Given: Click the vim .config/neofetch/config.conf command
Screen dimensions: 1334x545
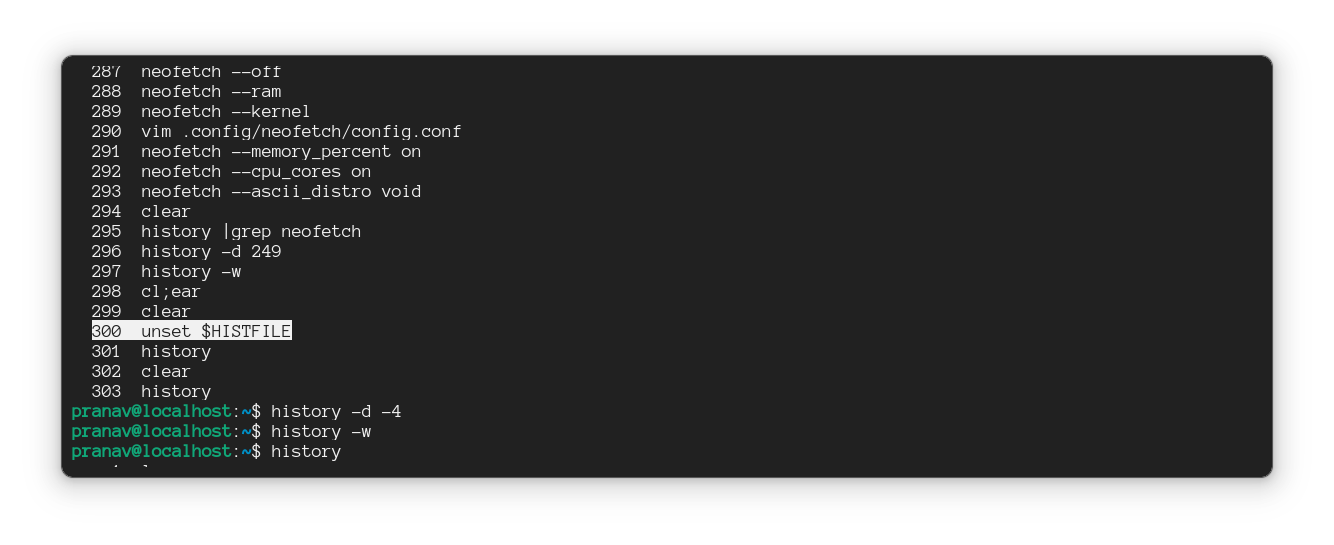Looking at the screenshot, I should point(300,131).
